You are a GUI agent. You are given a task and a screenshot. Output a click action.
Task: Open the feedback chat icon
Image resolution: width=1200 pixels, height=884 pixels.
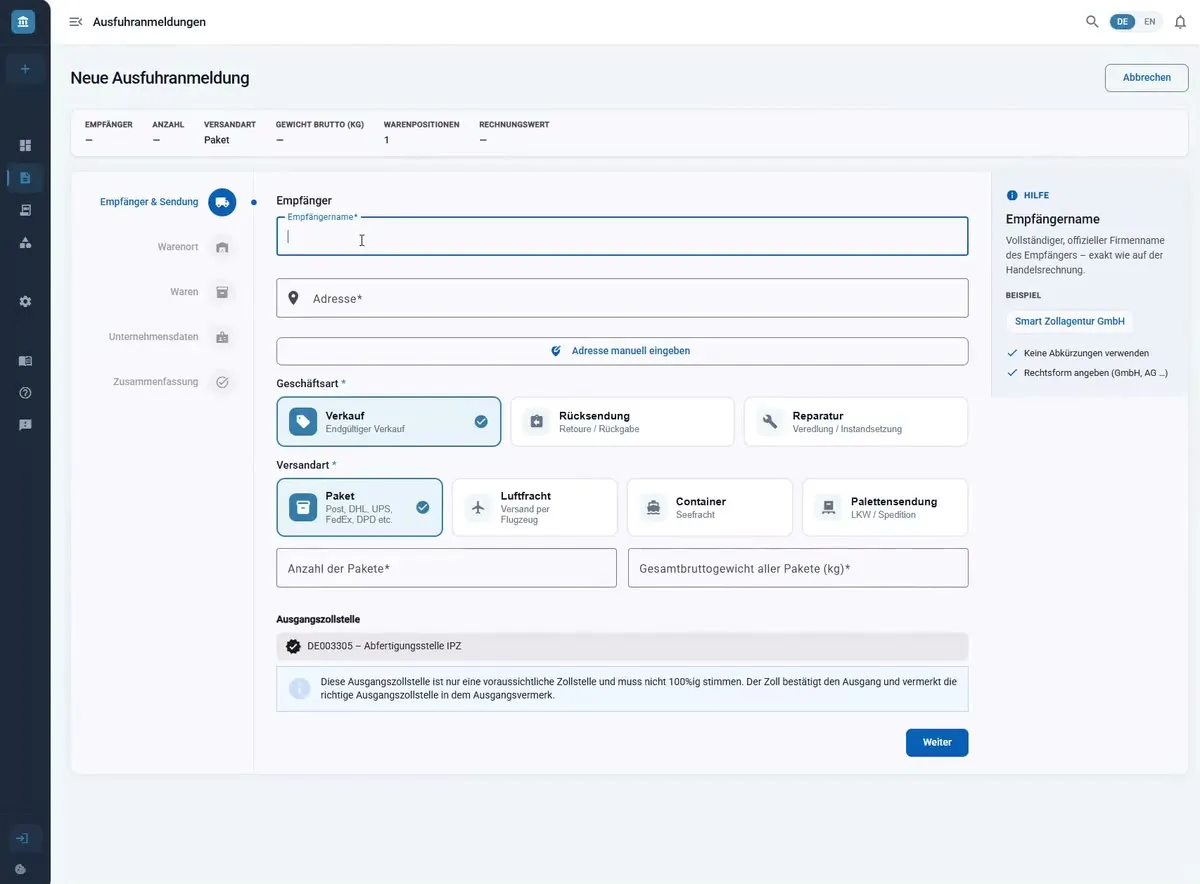click(25, 424)
